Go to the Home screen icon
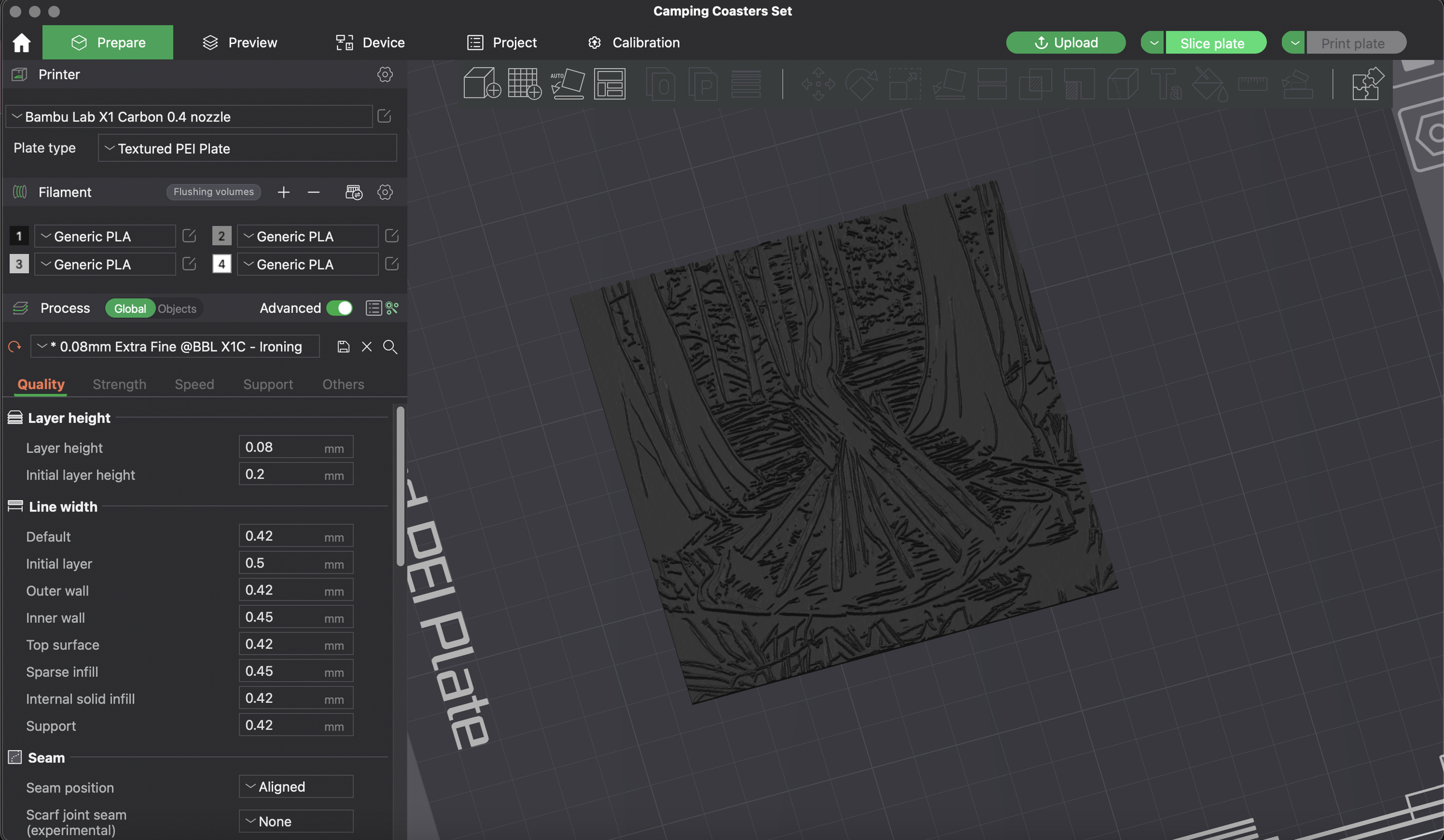This screenshot has width=1444, height=840. tap(22, 43)
